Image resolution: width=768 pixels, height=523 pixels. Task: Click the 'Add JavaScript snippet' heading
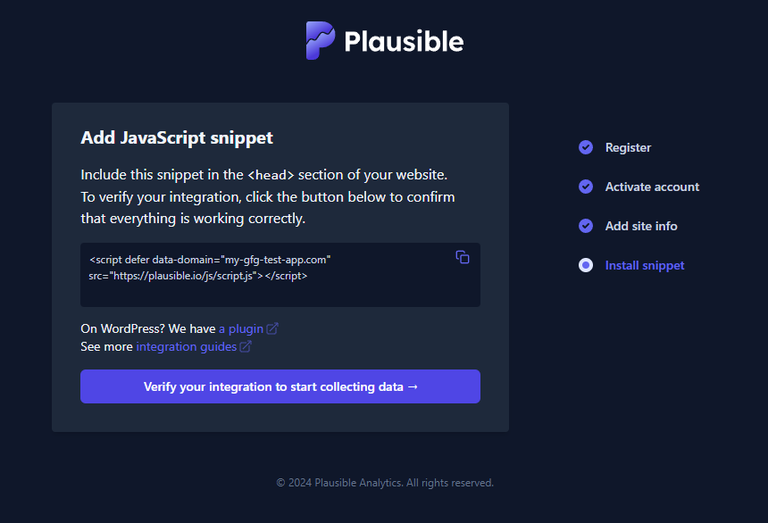177,138
